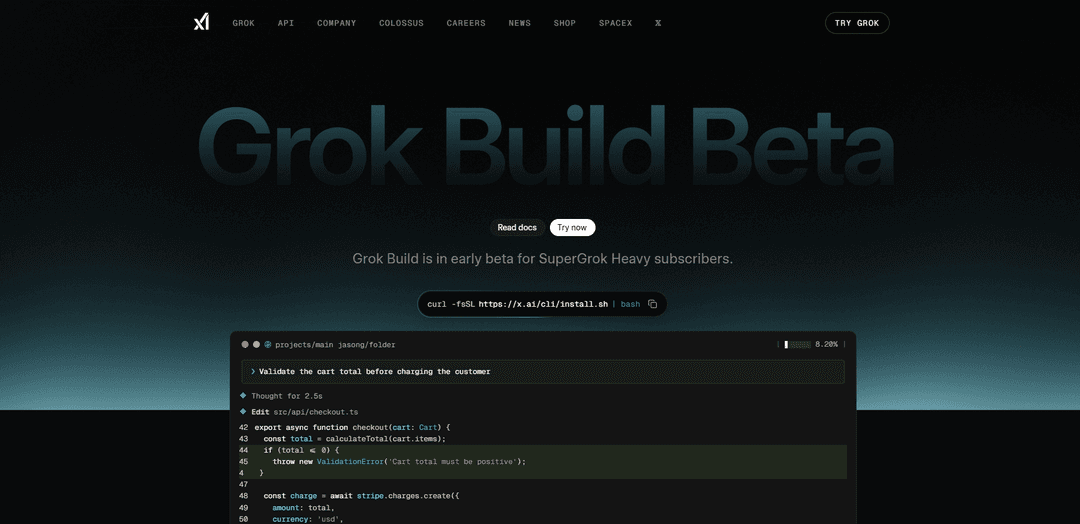Go to COLOSSUS page
Viewport: 1080px width, 524px height.
402,23
